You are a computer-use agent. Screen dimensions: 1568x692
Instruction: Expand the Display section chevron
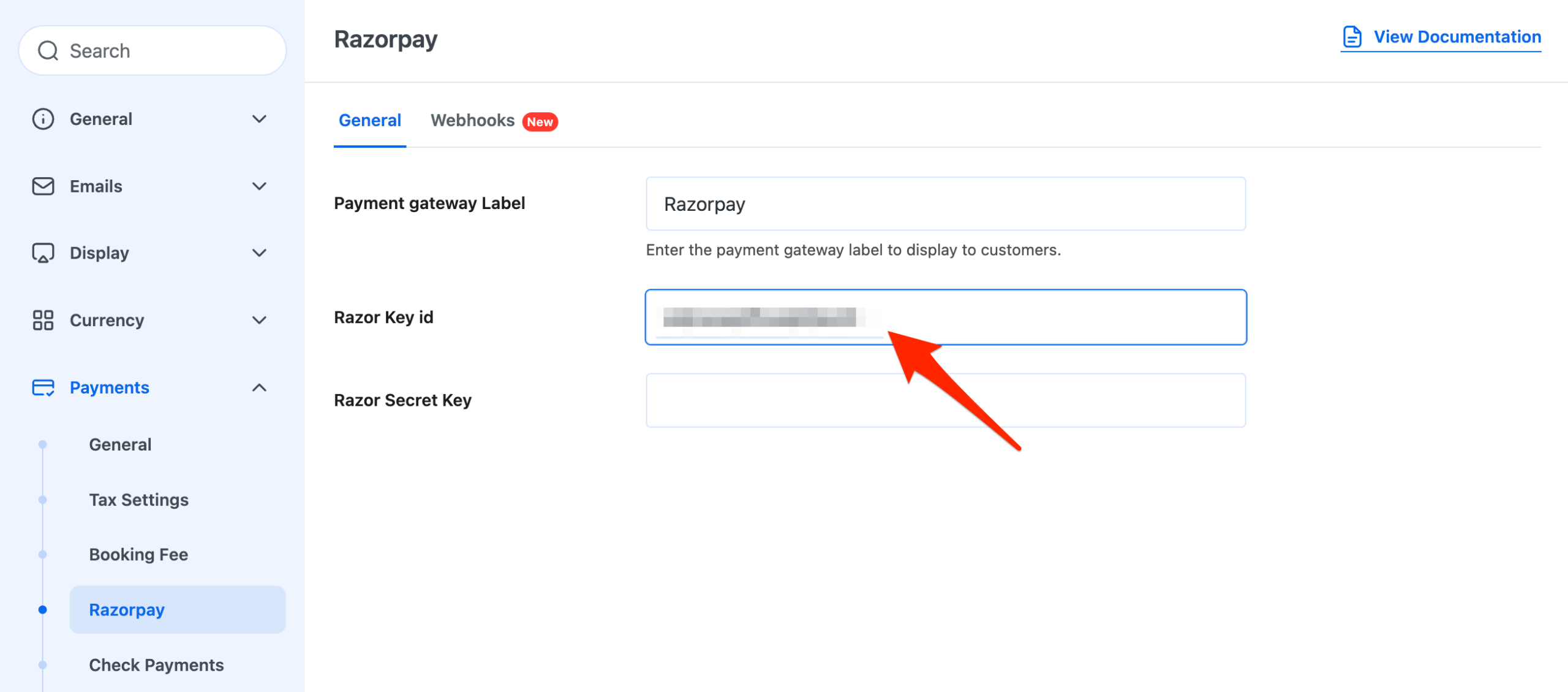[x=259, y=253]
